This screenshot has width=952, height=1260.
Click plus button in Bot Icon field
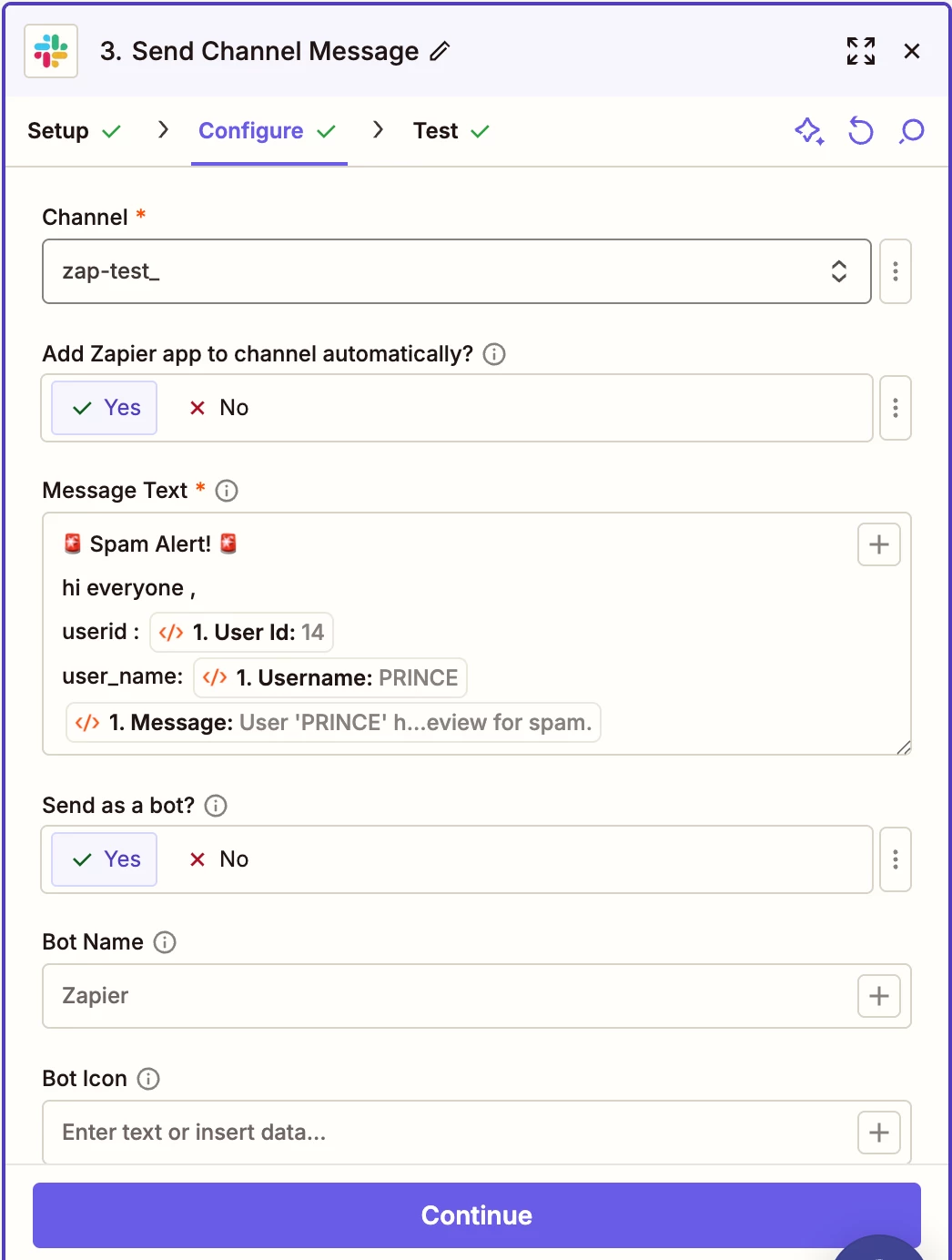(878, 1133)
